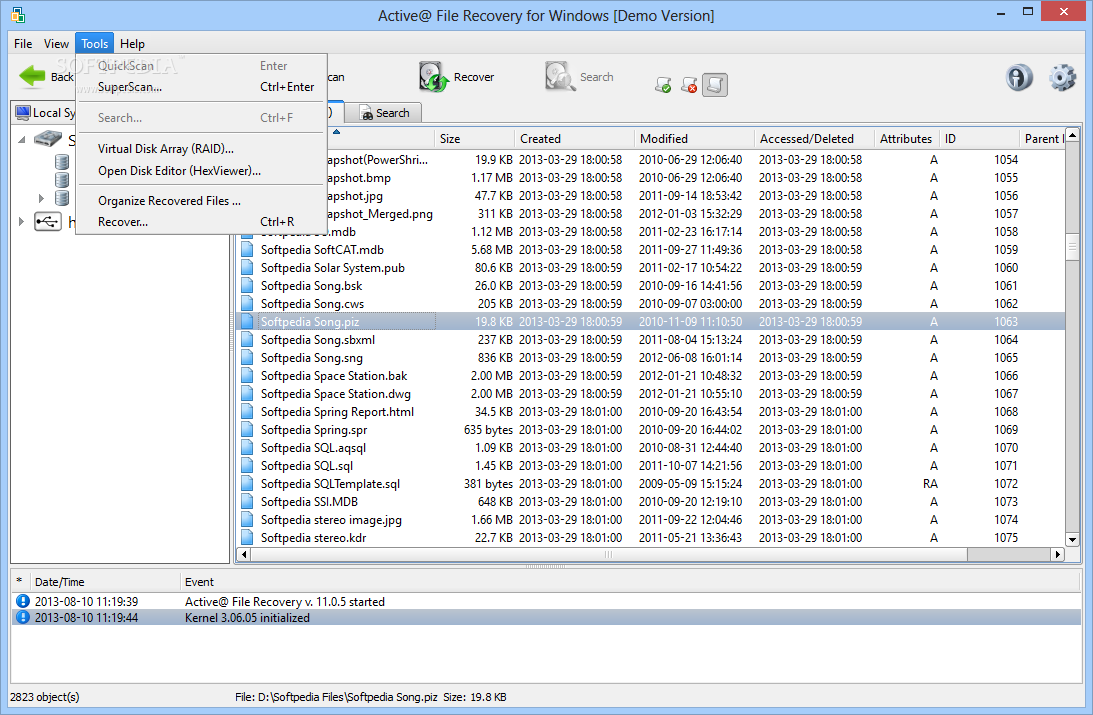Choose SuperScan... from Tools menu
Screen dimensions: 1093x715
coord(201,87)
